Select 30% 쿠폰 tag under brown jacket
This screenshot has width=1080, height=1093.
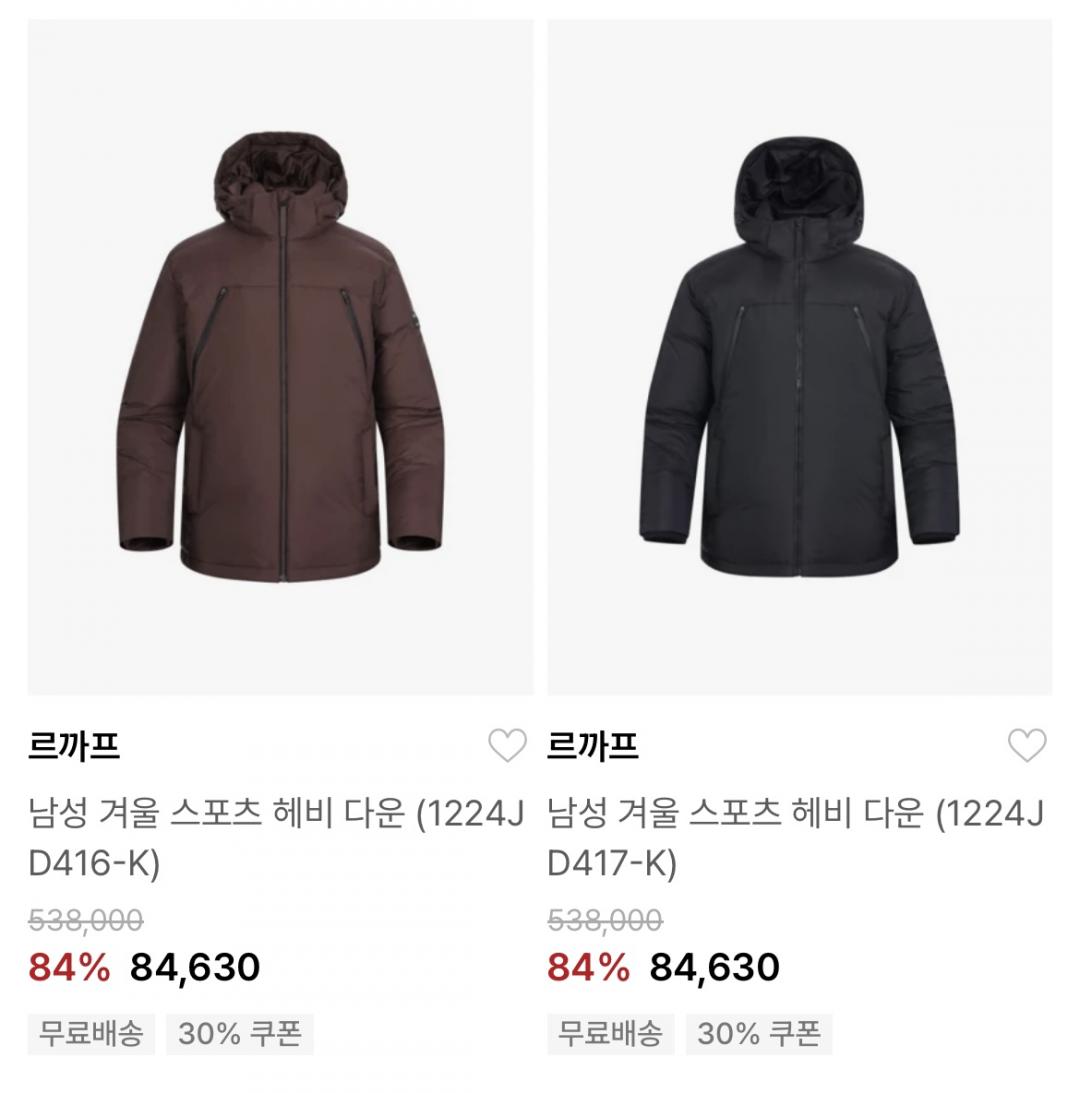coord(240,1034)
